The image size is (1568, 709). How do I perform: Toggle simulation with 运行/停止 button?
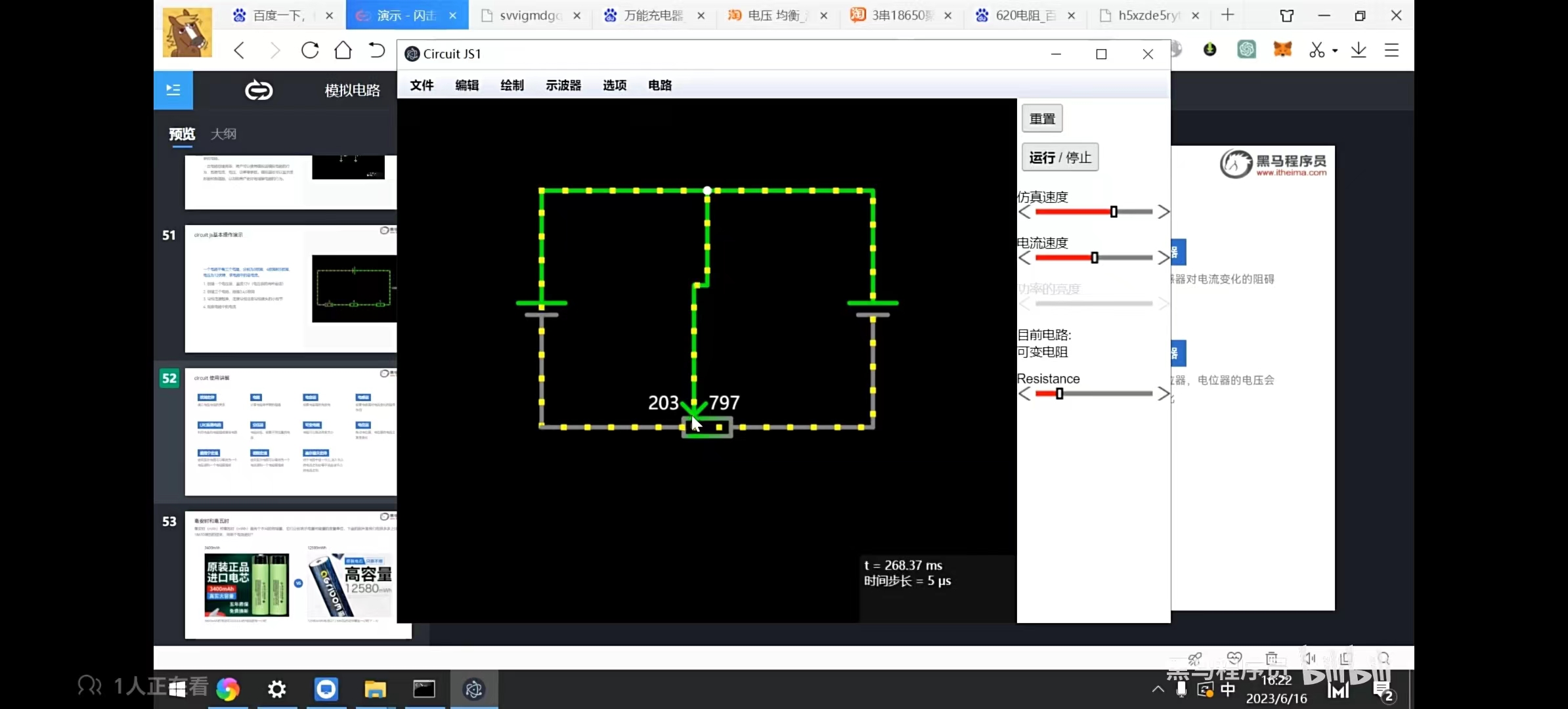point(1059,158)
